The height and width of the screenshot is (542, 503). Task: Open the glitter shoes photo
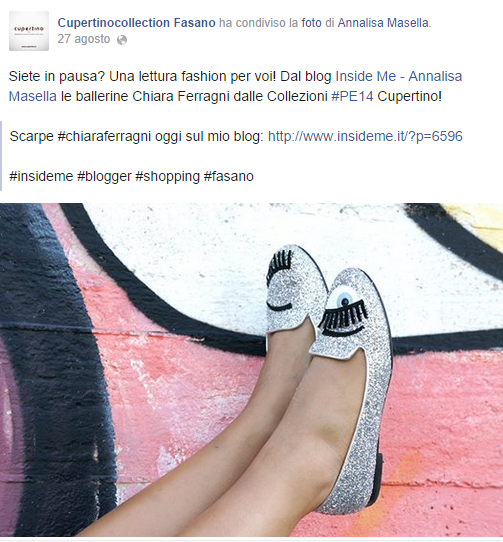click(x=251, y=370)
